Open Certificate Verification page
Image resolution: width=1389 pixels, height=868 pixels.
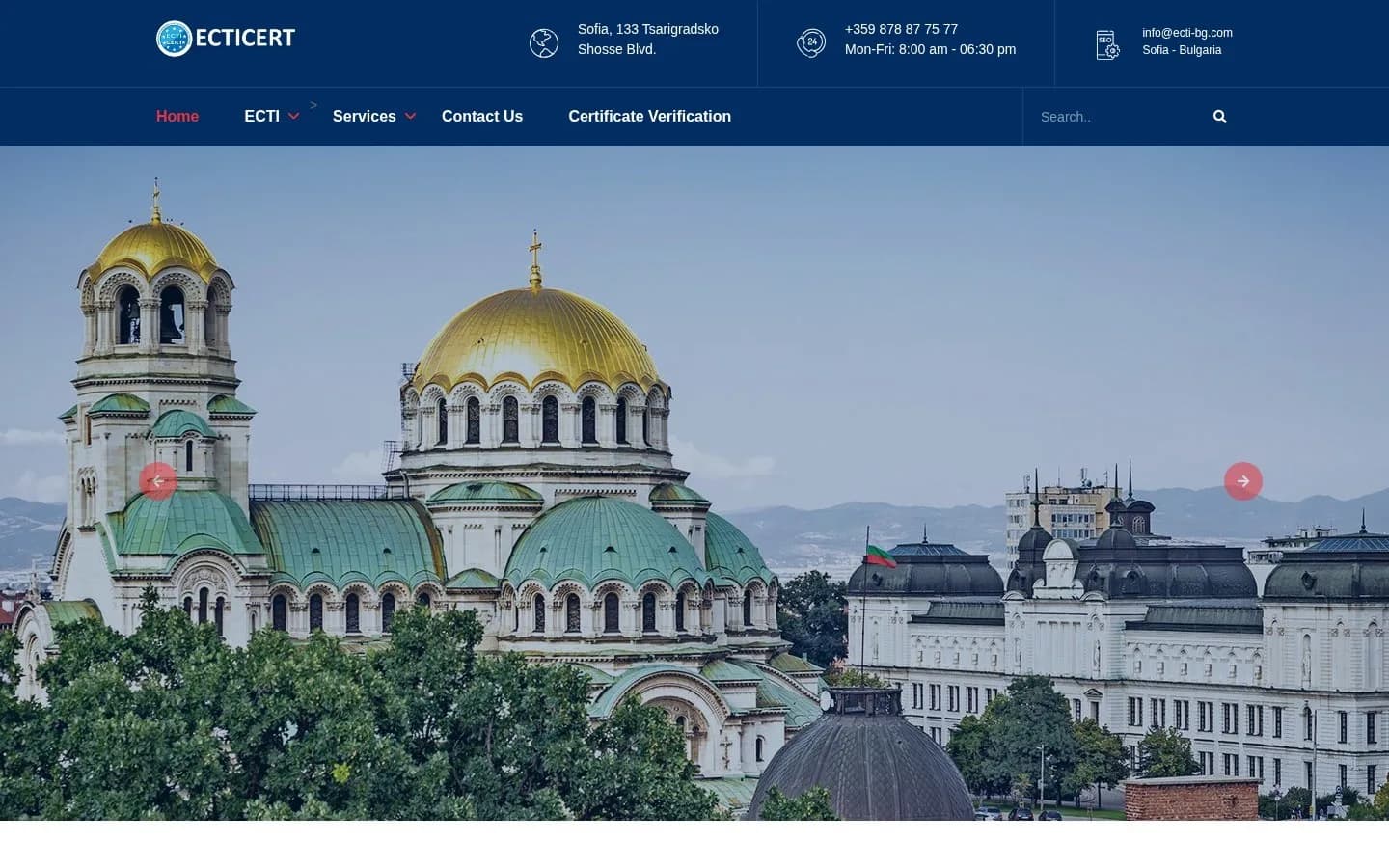click(x=649, y=116)
